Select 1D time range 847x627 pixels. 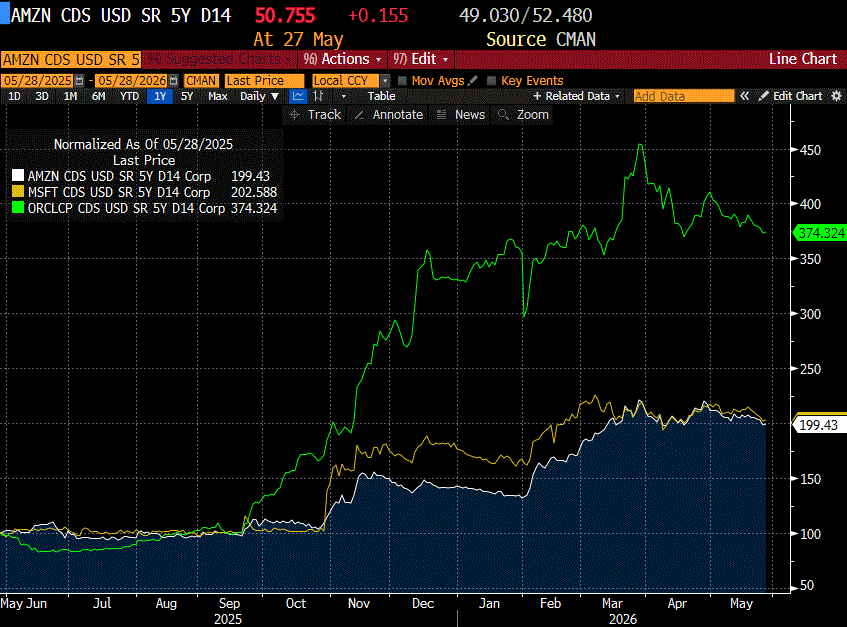(15, 96)
